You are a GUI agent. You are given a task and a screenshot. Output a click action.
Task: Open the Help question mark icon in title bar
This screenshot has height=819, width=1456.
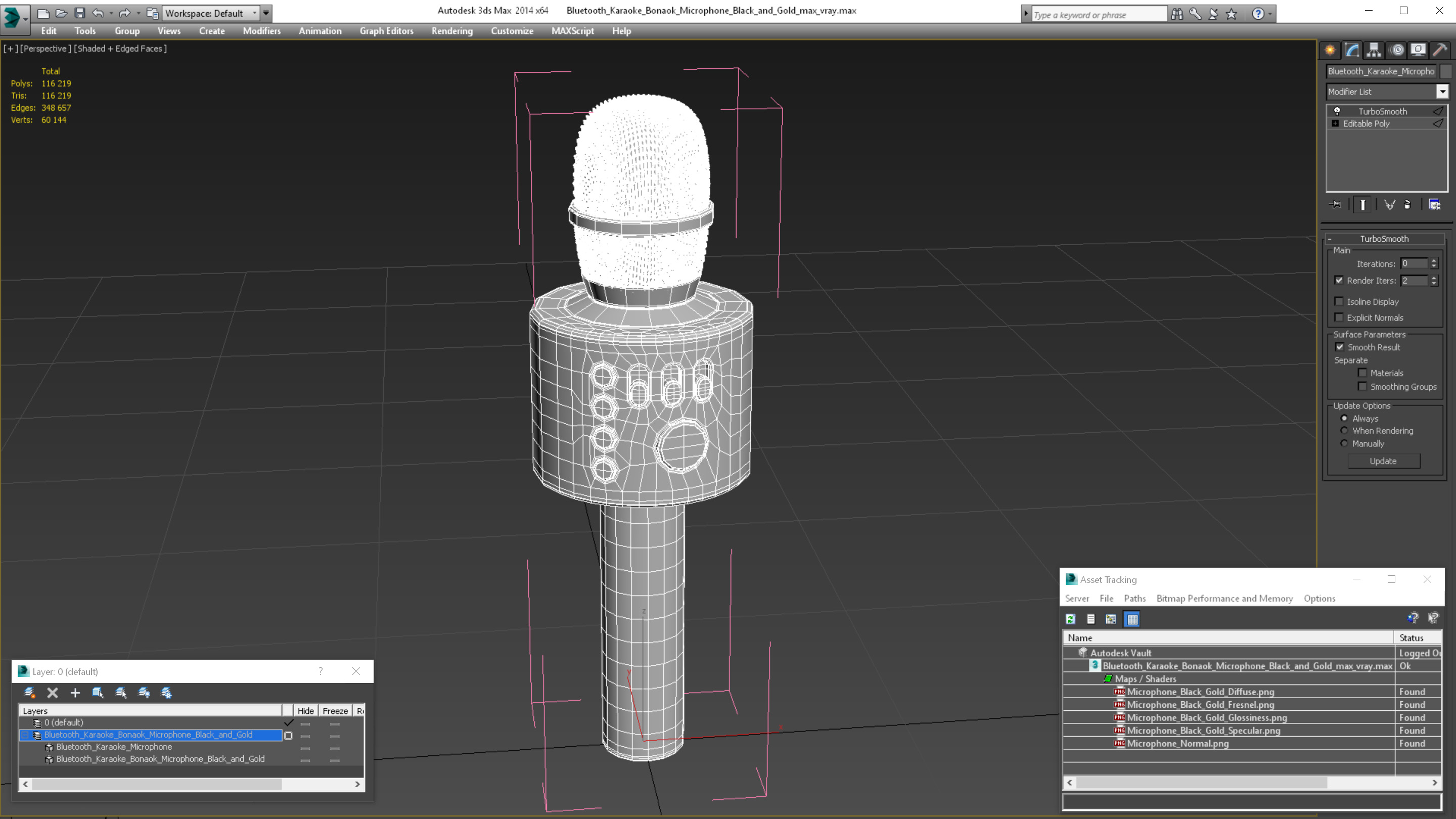point(1258,14)
